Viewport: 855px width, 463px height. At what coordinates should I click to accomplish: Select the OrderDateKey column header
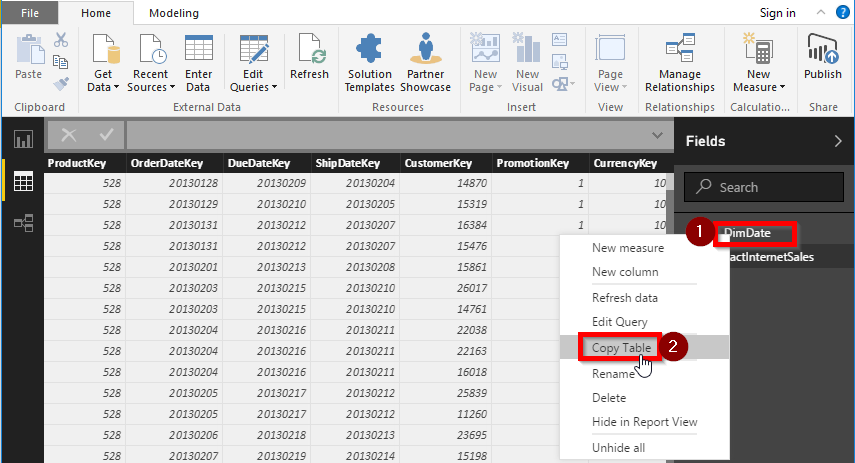(174, 163)
